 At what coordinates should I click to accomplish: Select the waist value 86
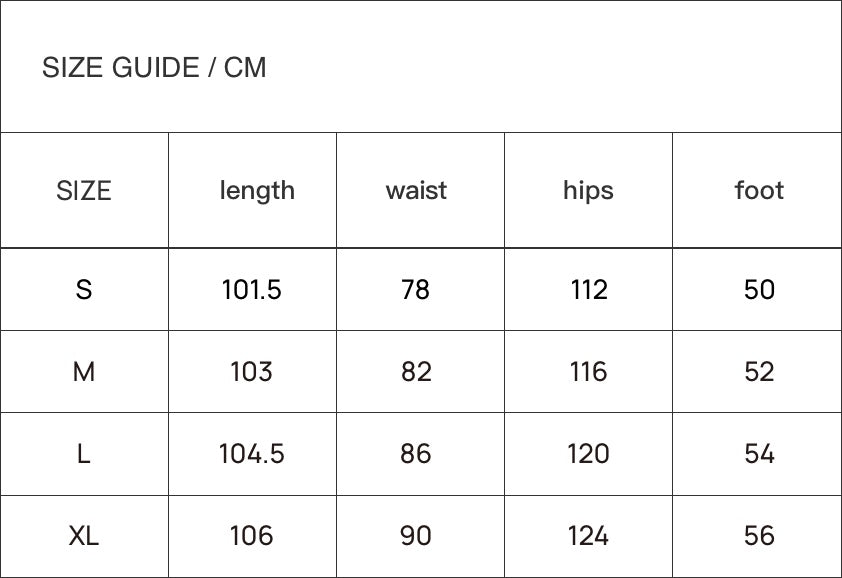point(416,454)
